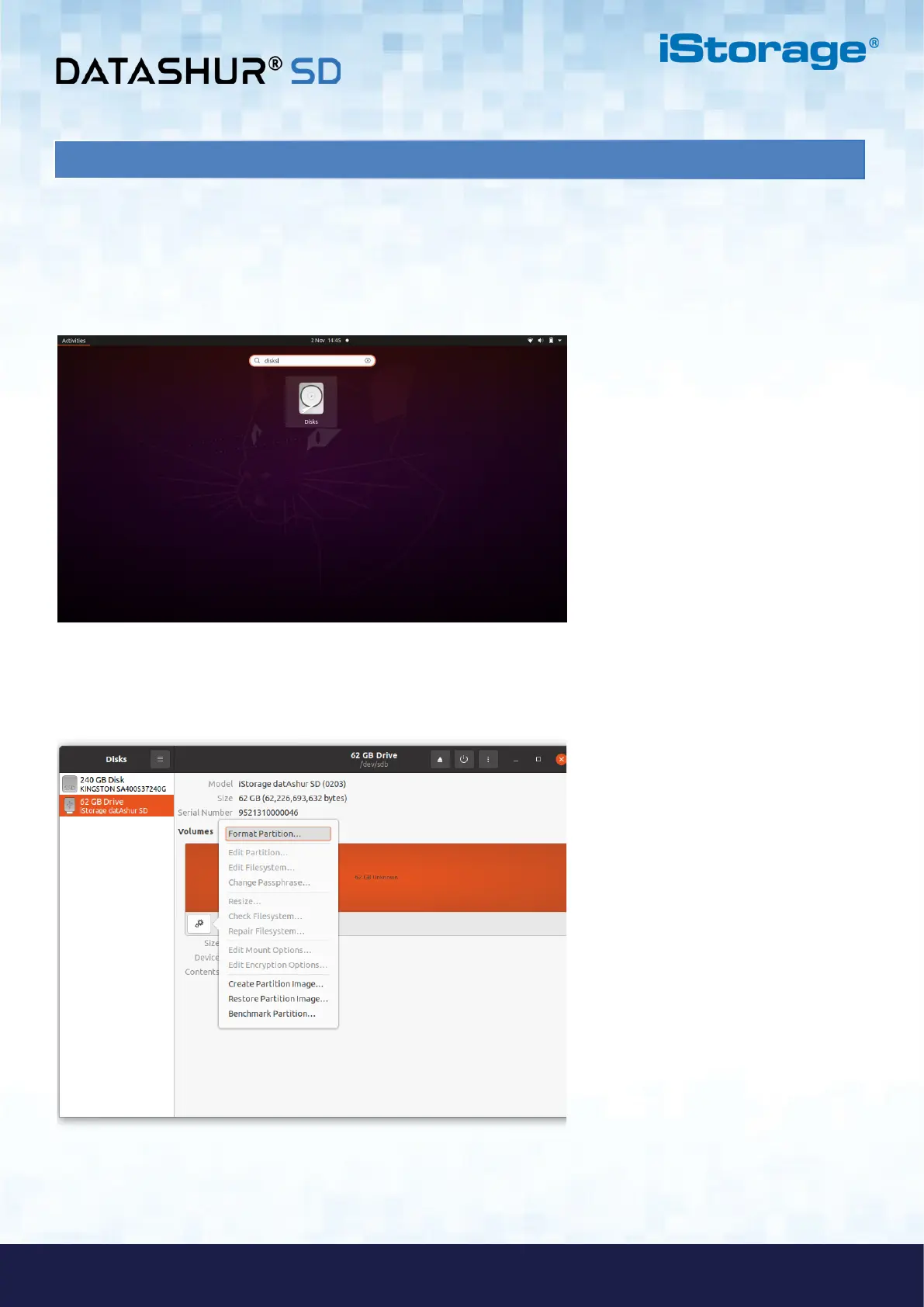Close the Disks window with the orange button
This screenshot has height=1307, width=924.
point(561,759)
